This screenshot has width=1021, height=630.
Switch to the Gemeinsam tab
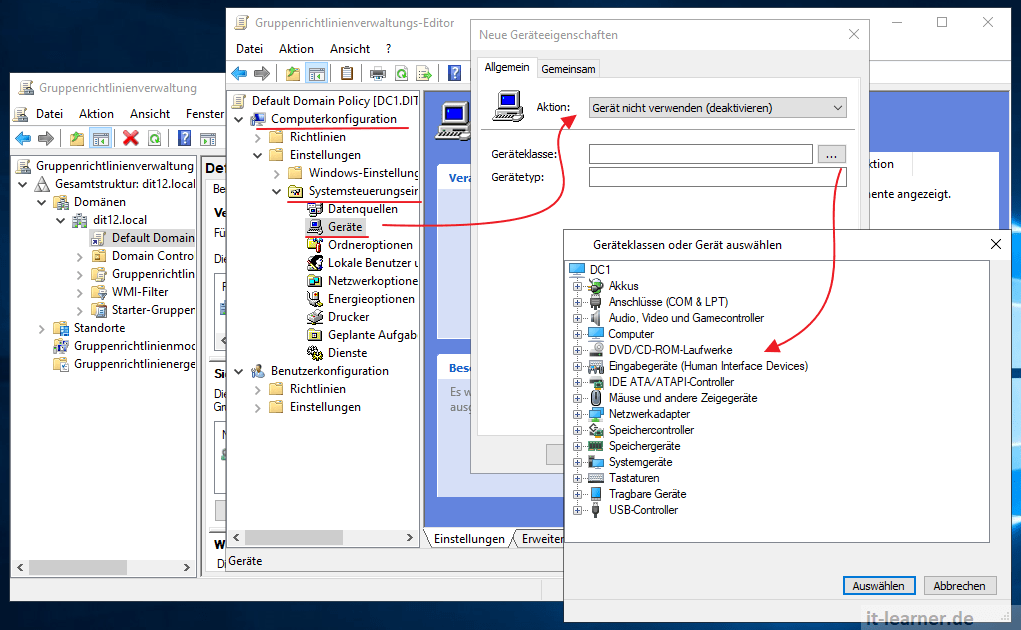pos(568,69)
